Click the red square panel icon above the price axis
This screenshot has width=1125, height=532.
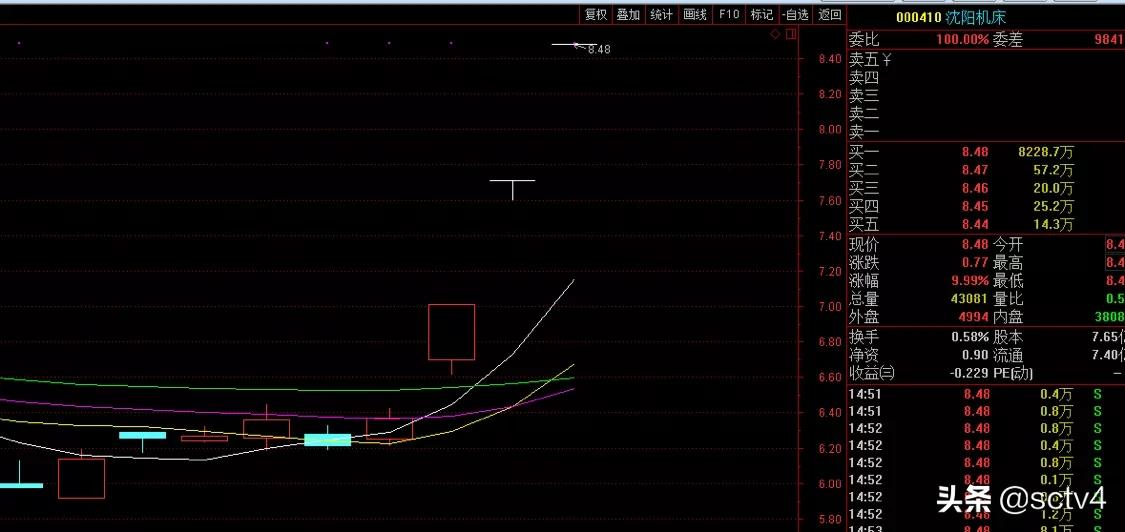[x=791, y=34]
